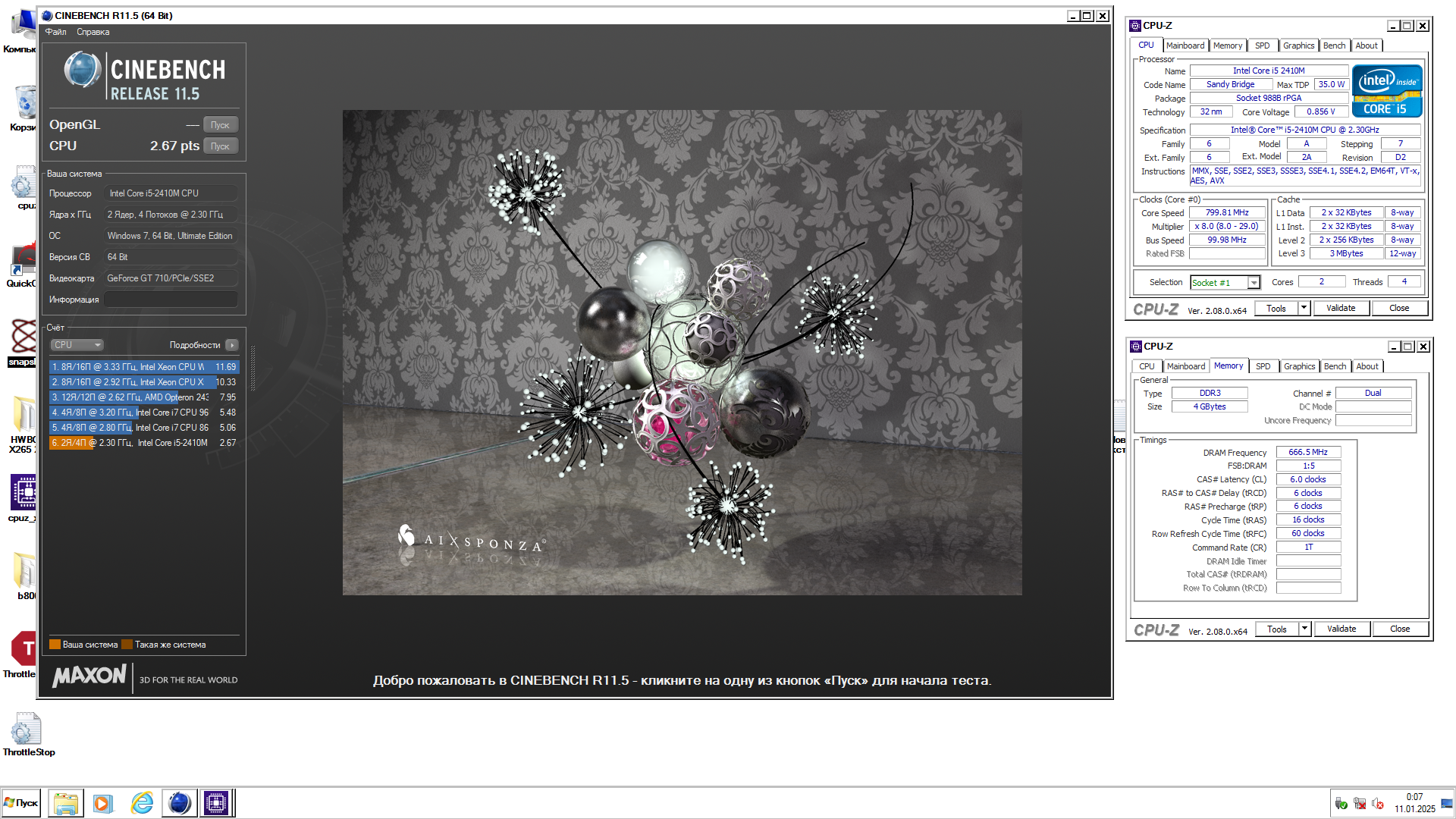Open SPD tab in lower CPU-Z window
This screenshot has height=819, width=1456.
[x=1263, y=366]
